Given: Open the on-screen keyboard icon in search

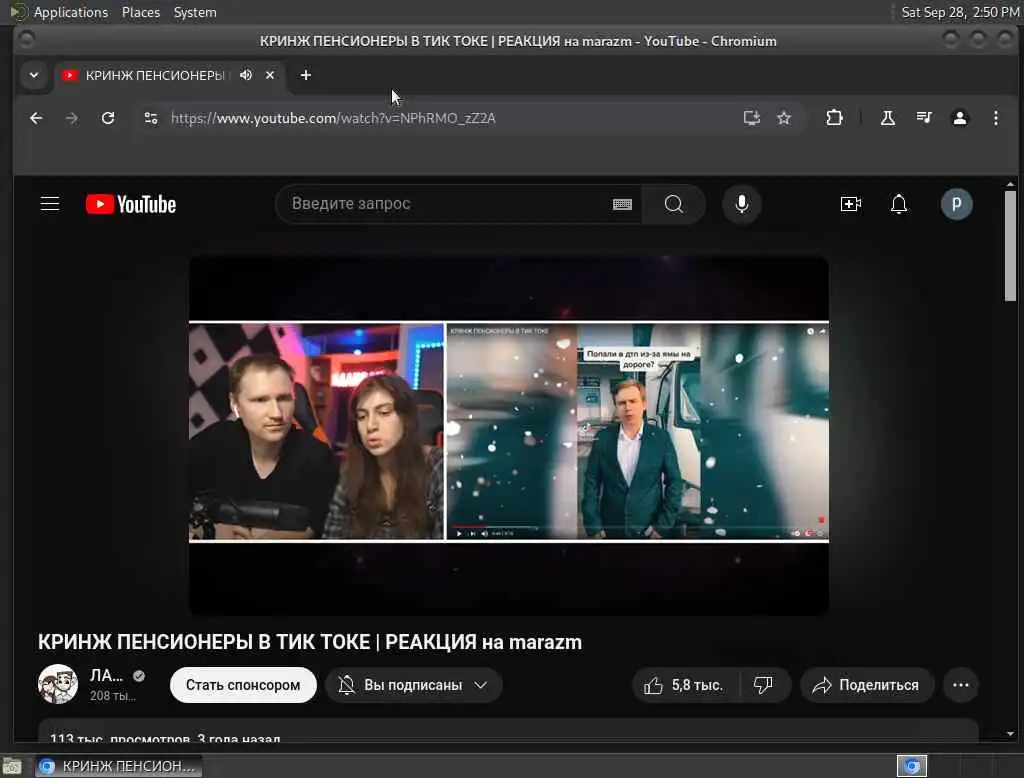Looking at the screenshot, I should (622, 204).
